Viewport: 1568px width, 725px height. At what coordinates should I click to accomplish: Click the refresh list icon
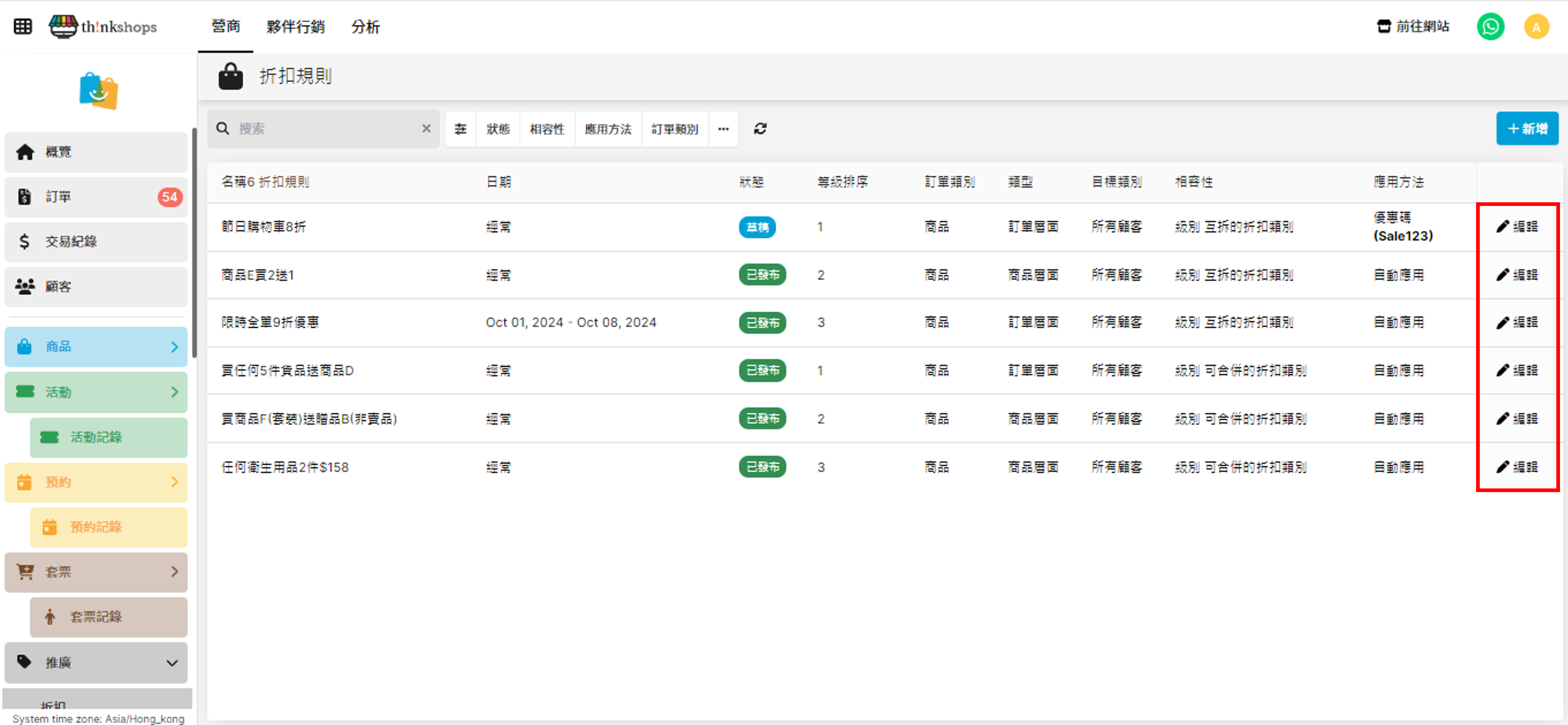tap(760, 129)
